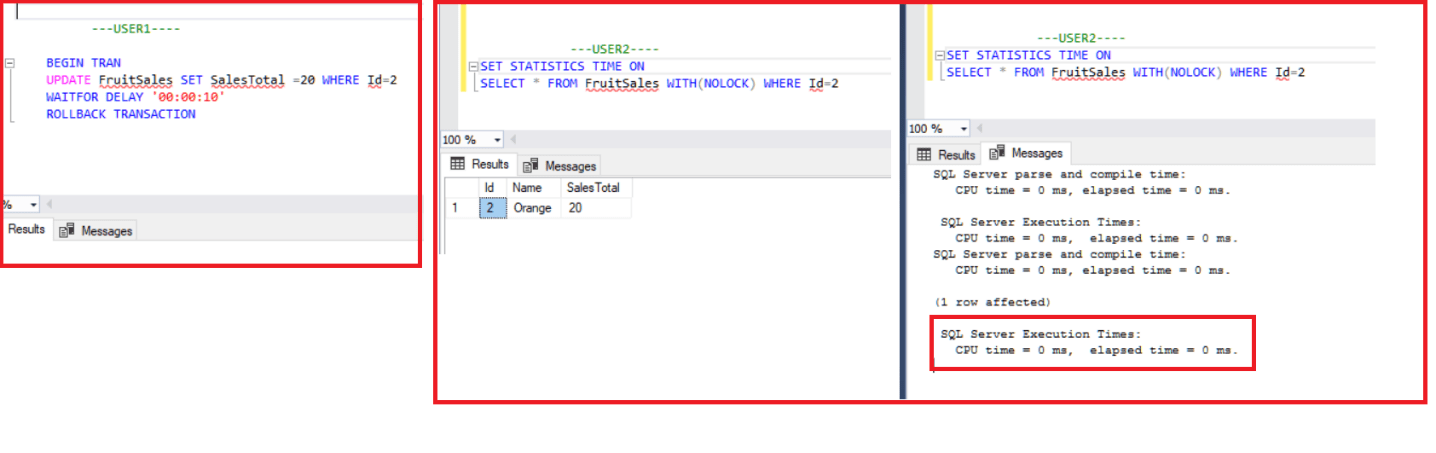This screenshot has height=453, width=1436.
Task: Select row number 1 in the results grid
Action: click(x=461, y=208)
